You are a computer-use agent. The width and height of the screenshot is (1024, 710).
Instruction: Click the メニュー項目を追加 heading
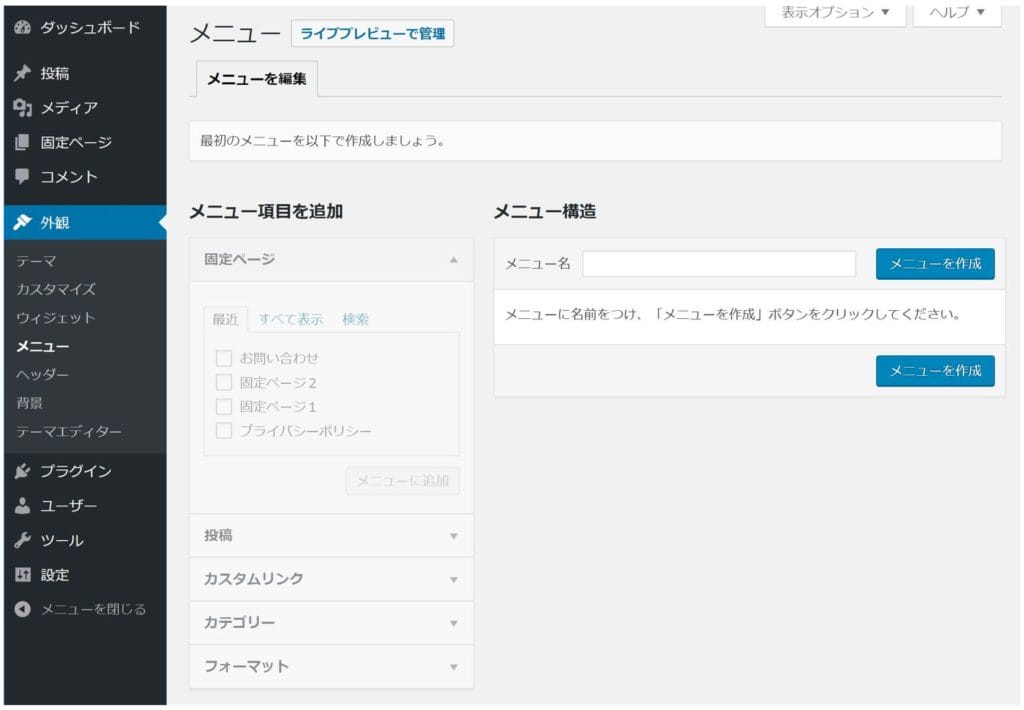tap(266, 212)
